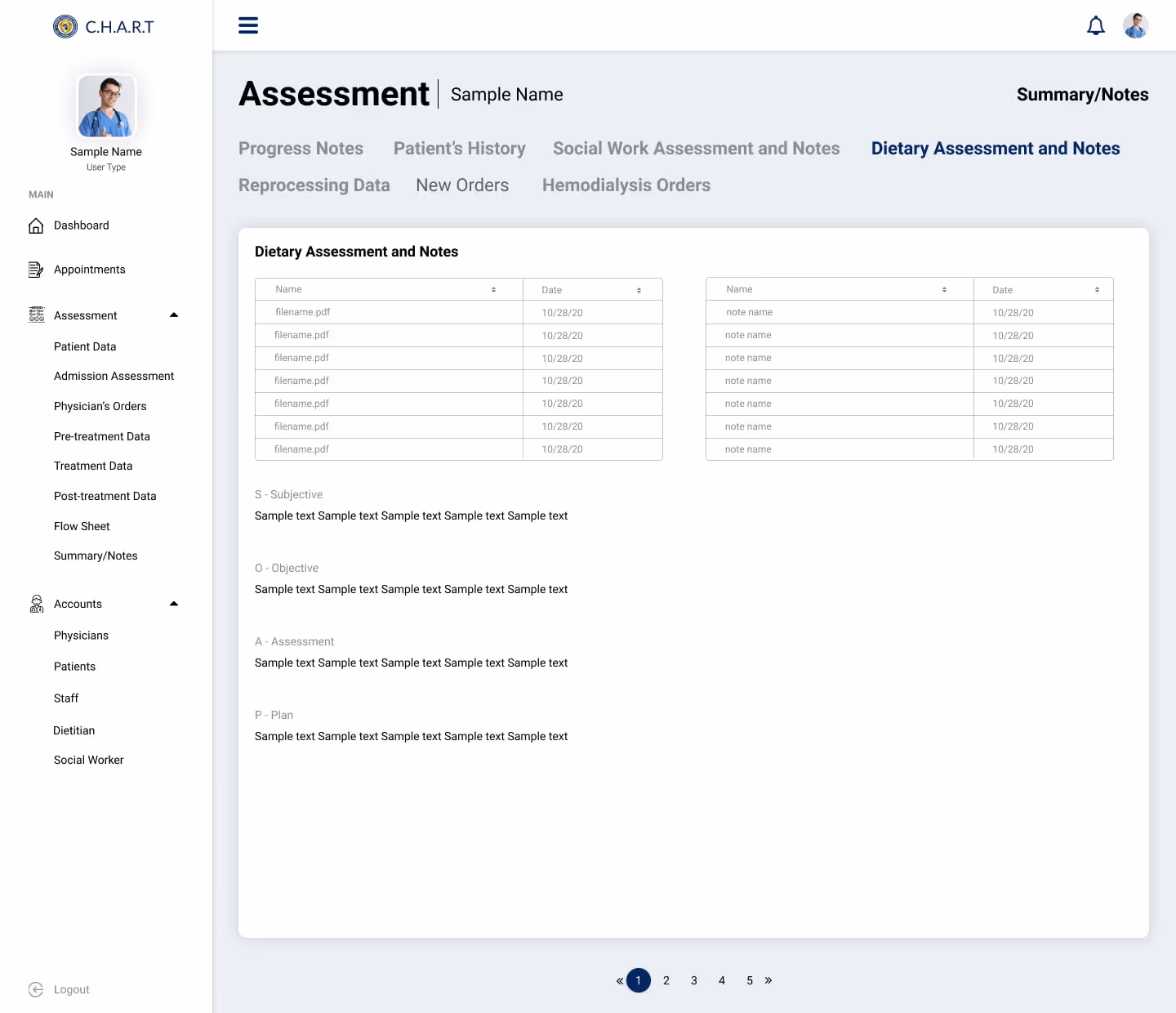Open Physician's Orders submenu item

tap(100, 406)
